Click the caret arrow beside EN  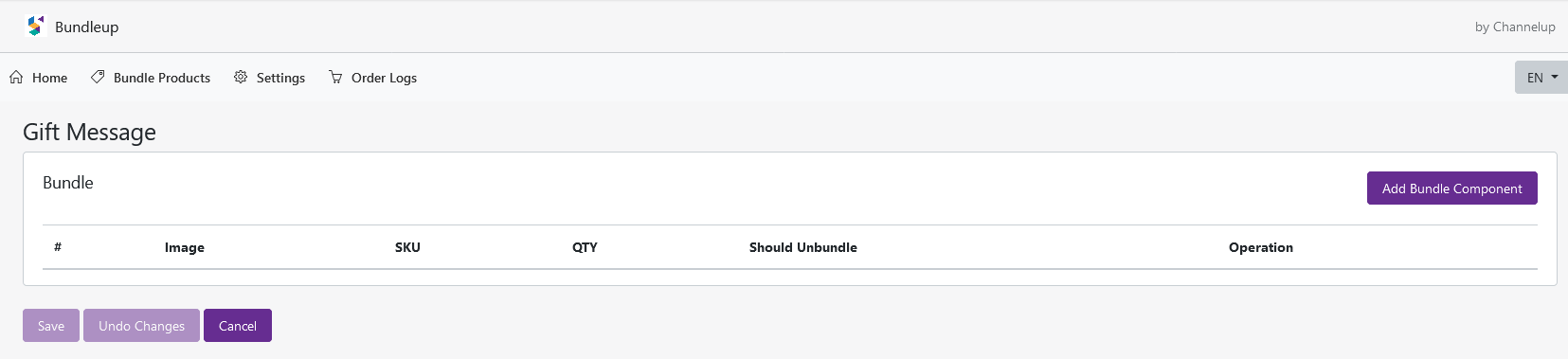pyautogui.click(x=1555, y=78)
